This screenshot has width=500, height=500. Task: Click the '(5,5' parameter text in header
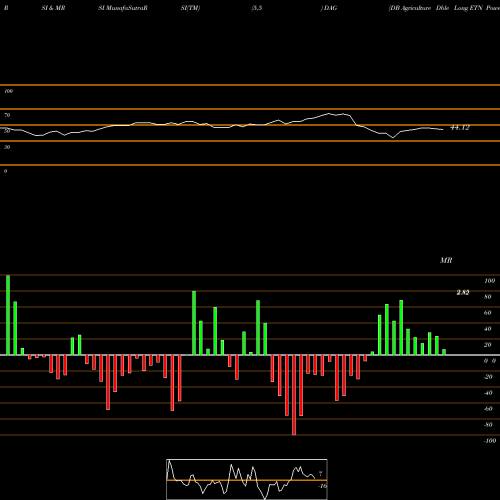point(257,8)
